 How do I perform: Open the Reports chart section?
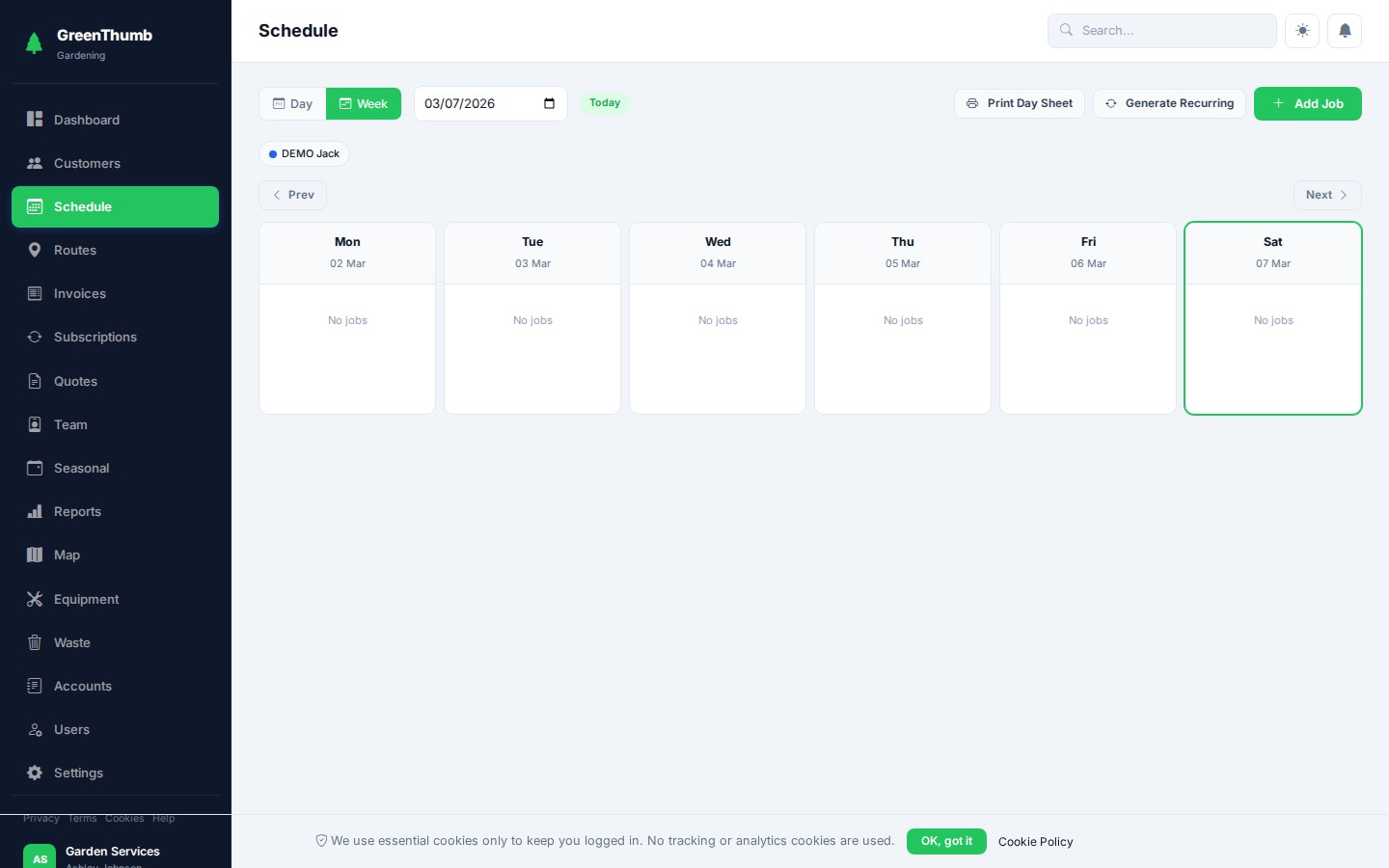point(35,511)
